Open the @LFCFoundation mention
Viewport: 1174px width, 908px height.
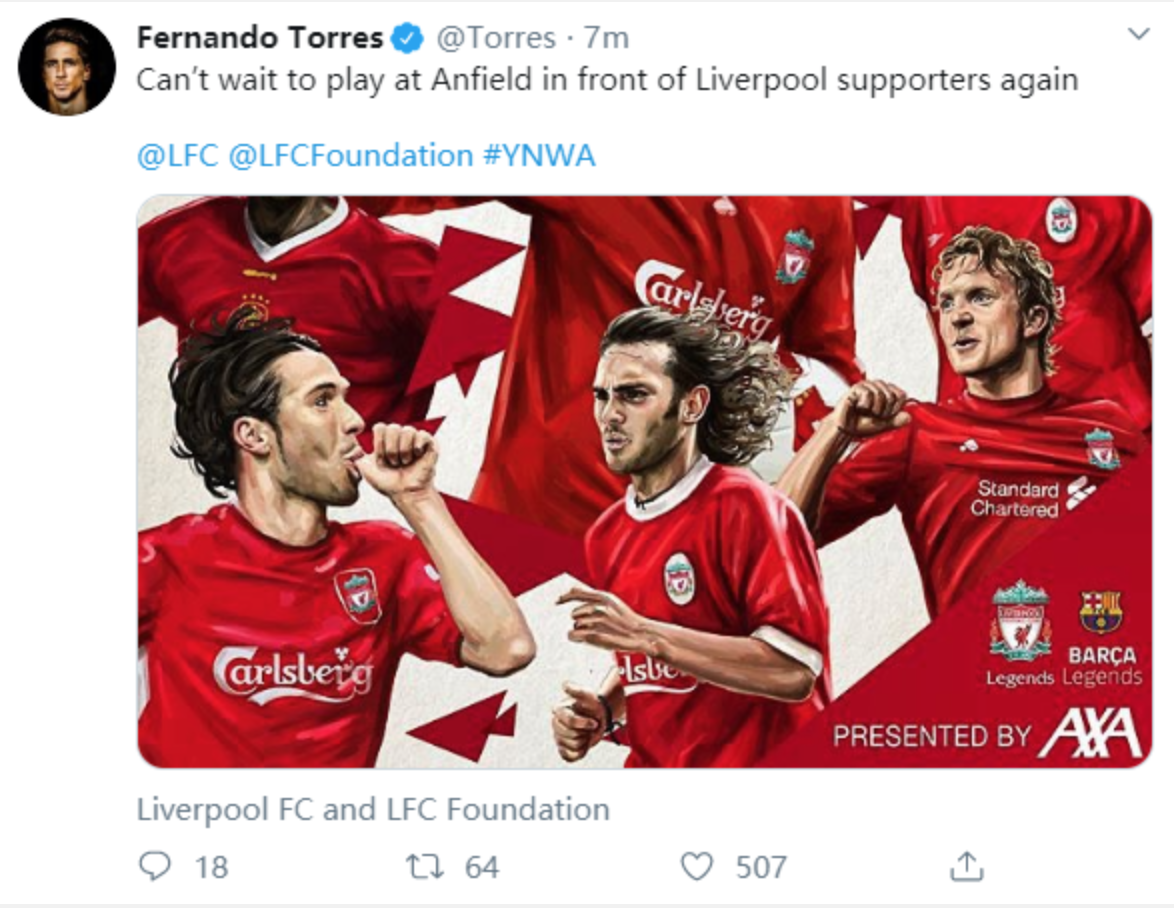351,155
